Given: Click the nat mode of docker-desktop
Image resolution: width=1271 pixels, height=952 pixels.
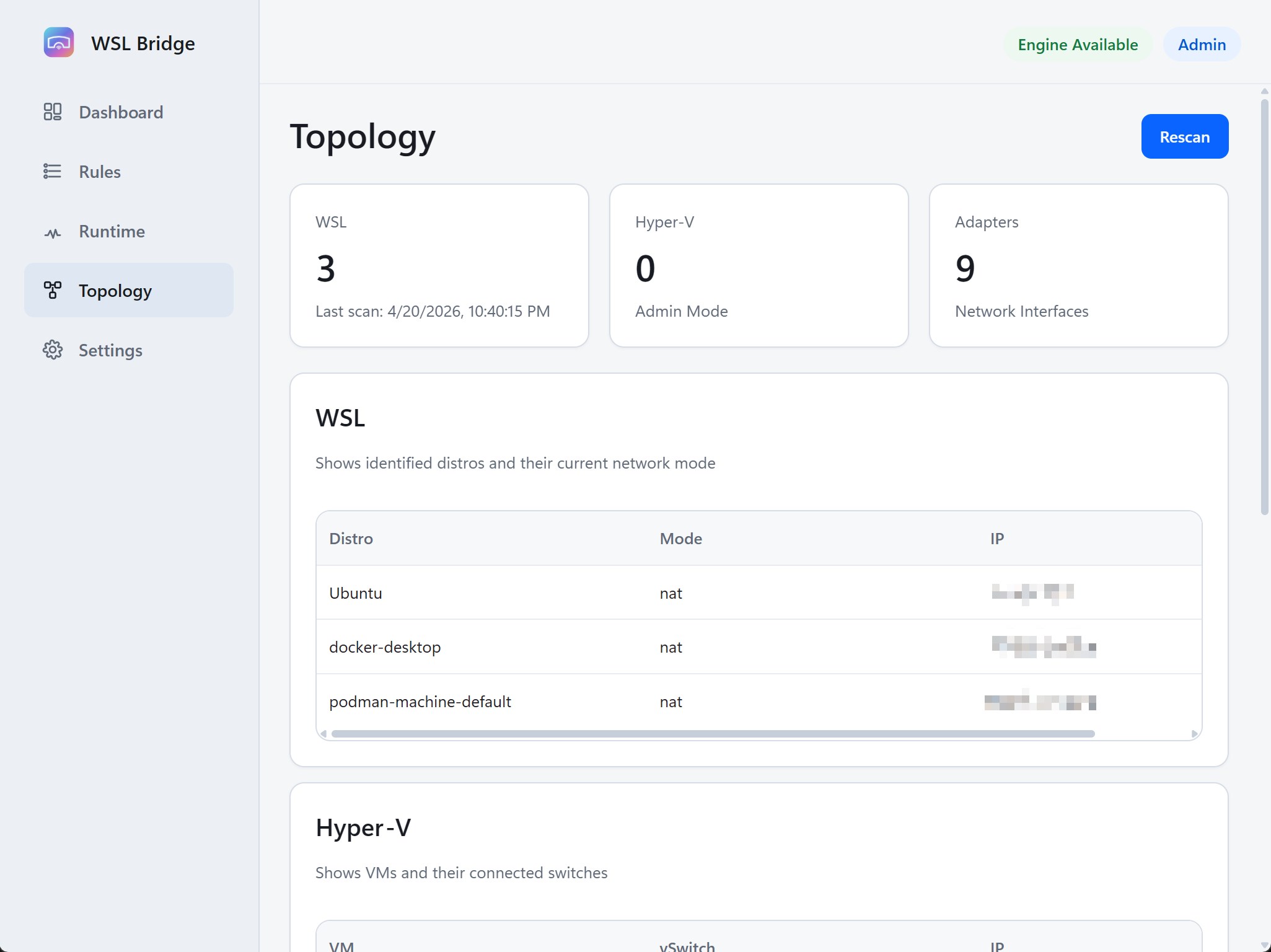Looking at the screenshot, I should point(671,647).
